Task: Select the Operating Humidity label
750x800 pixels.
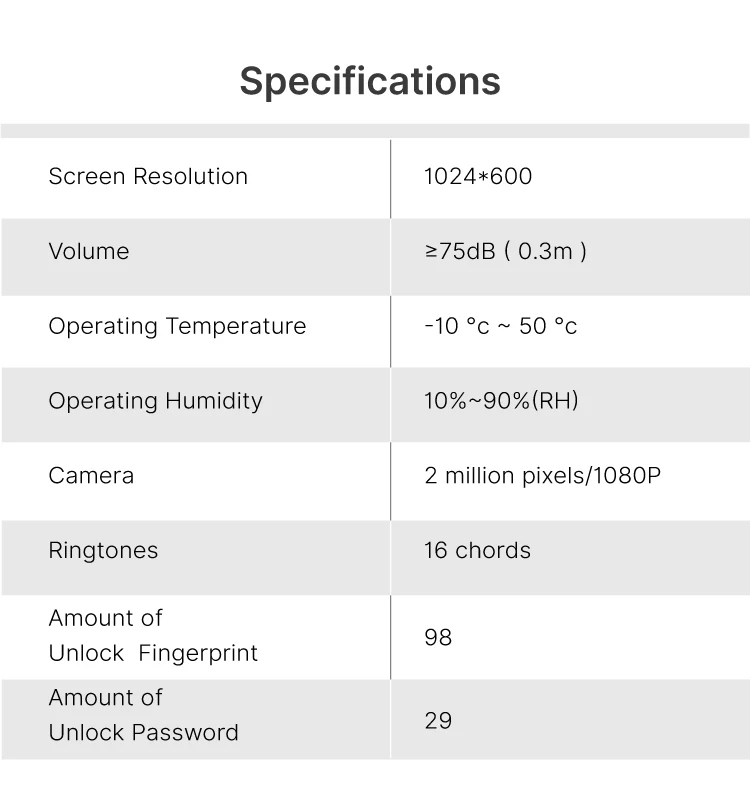Action: point(155,401)
